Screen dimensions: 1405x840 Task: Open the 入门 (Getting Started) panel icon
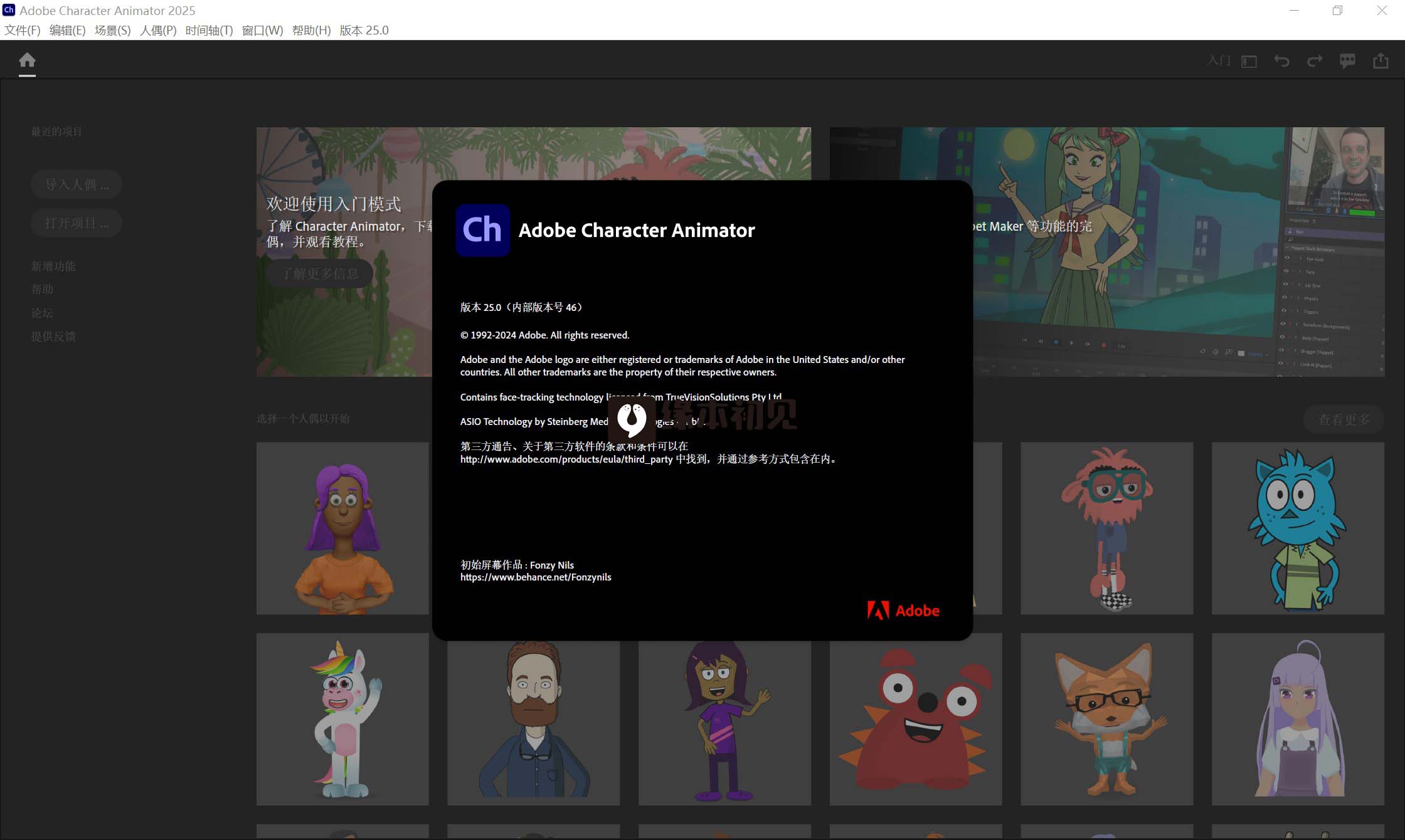tap(1217, 61)
